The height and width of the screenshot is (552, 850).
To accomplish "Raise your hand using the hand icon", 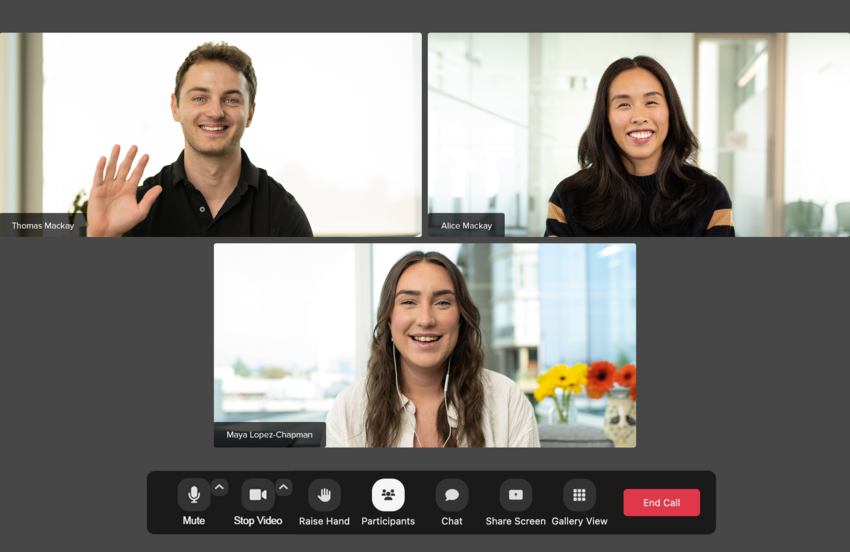I will pos(324,495).
